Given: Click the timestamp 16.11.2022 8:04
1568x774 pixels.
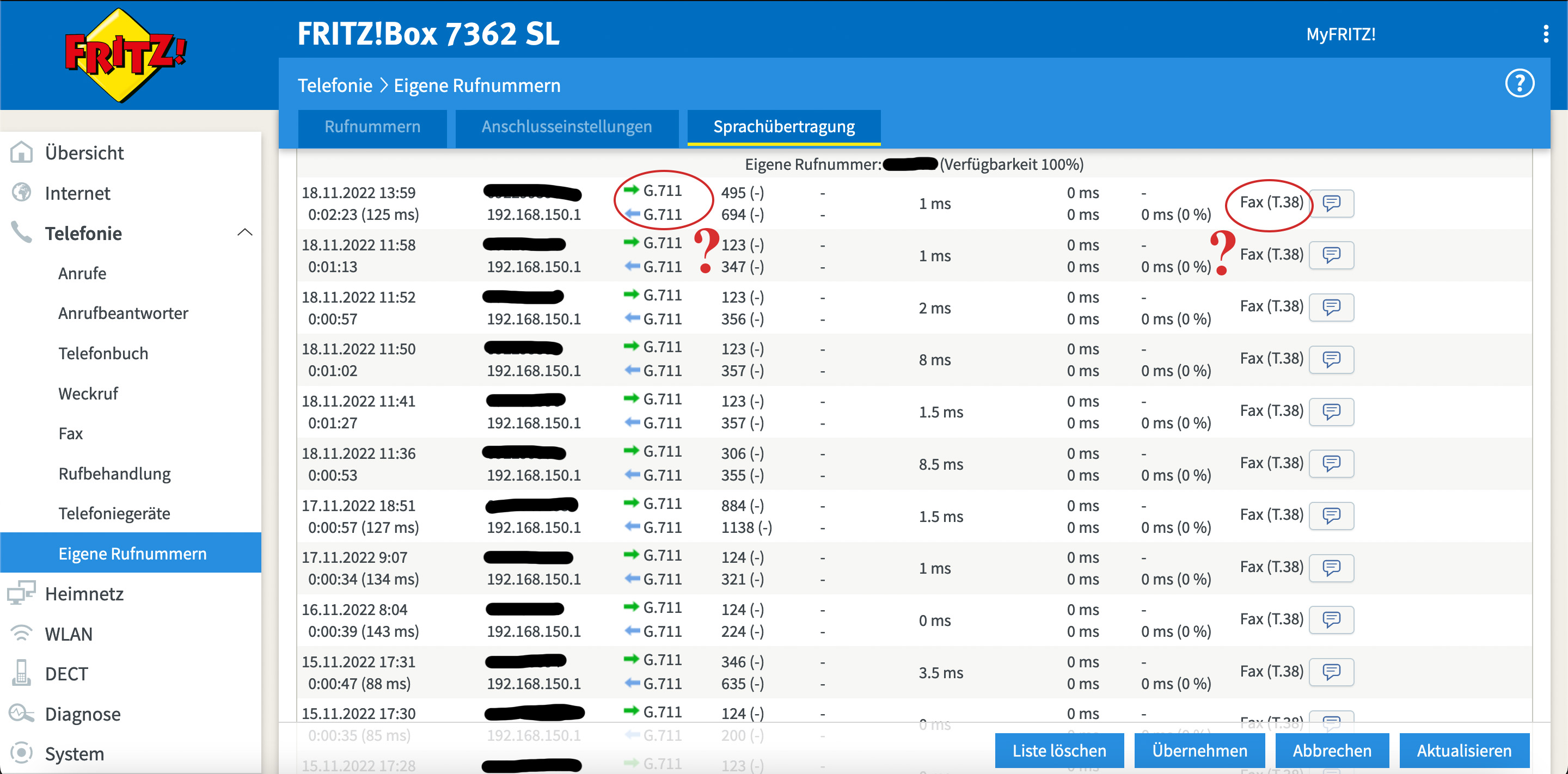Looking at the screenshot, I should coord(354,609).
